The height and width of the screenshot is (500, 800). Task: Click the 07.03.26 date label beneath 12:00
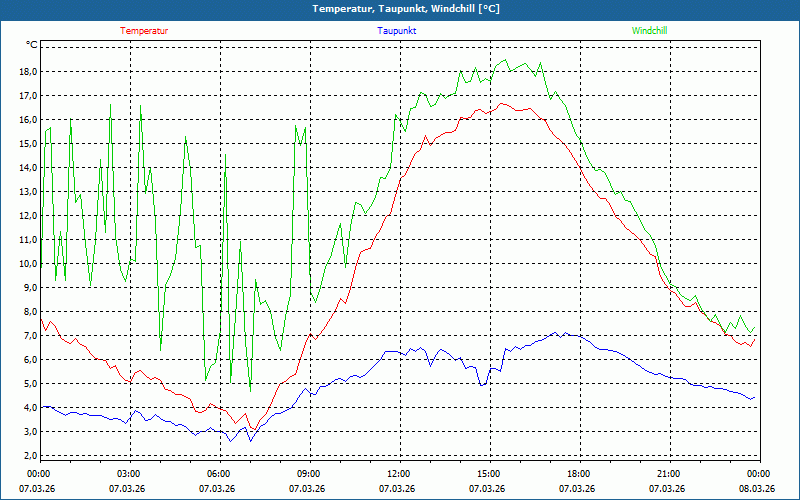tap(398, 489)
